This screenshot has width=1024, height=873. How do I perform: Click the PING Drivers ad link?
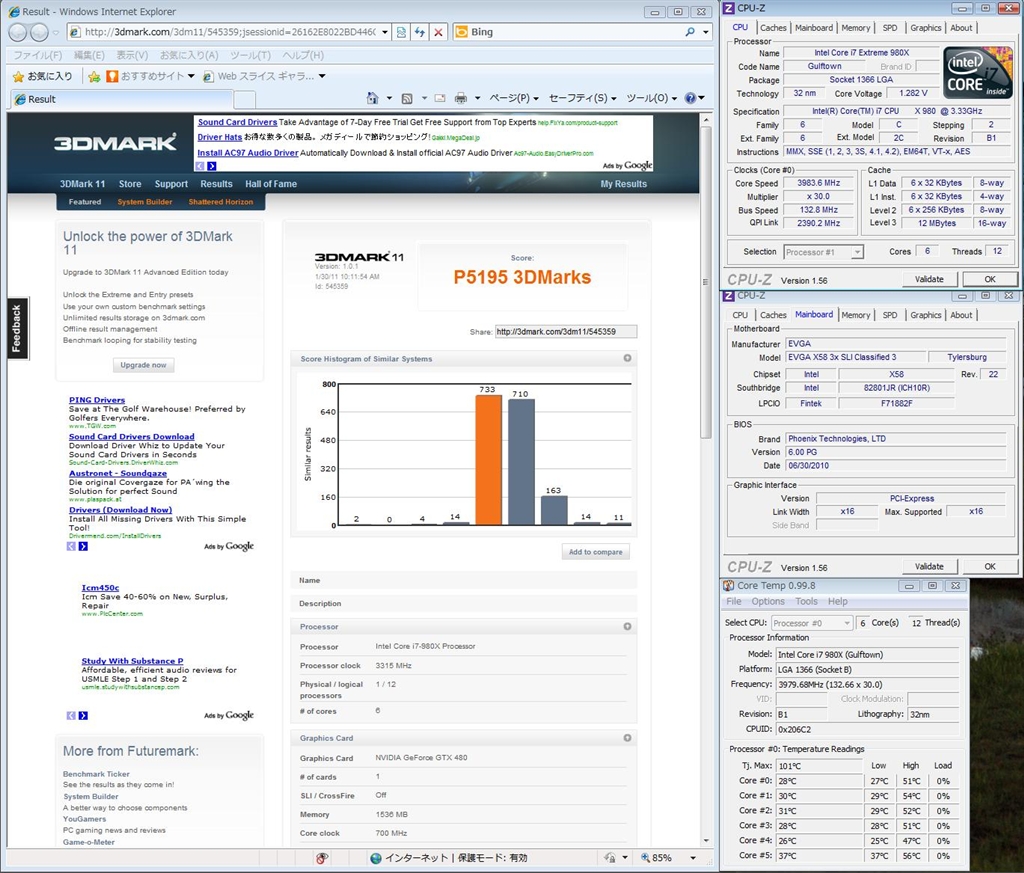click(x=97, y=400)
